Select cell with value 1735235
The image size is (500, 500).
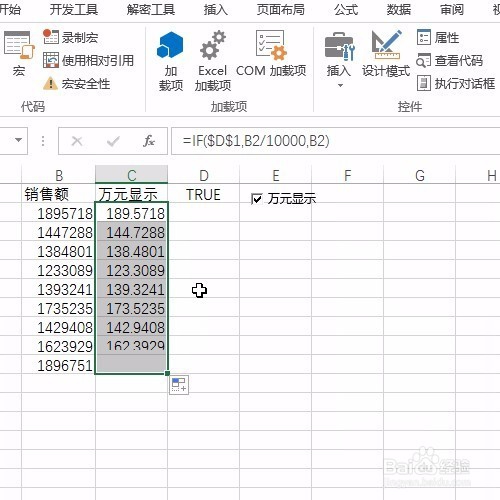(59, 308)
